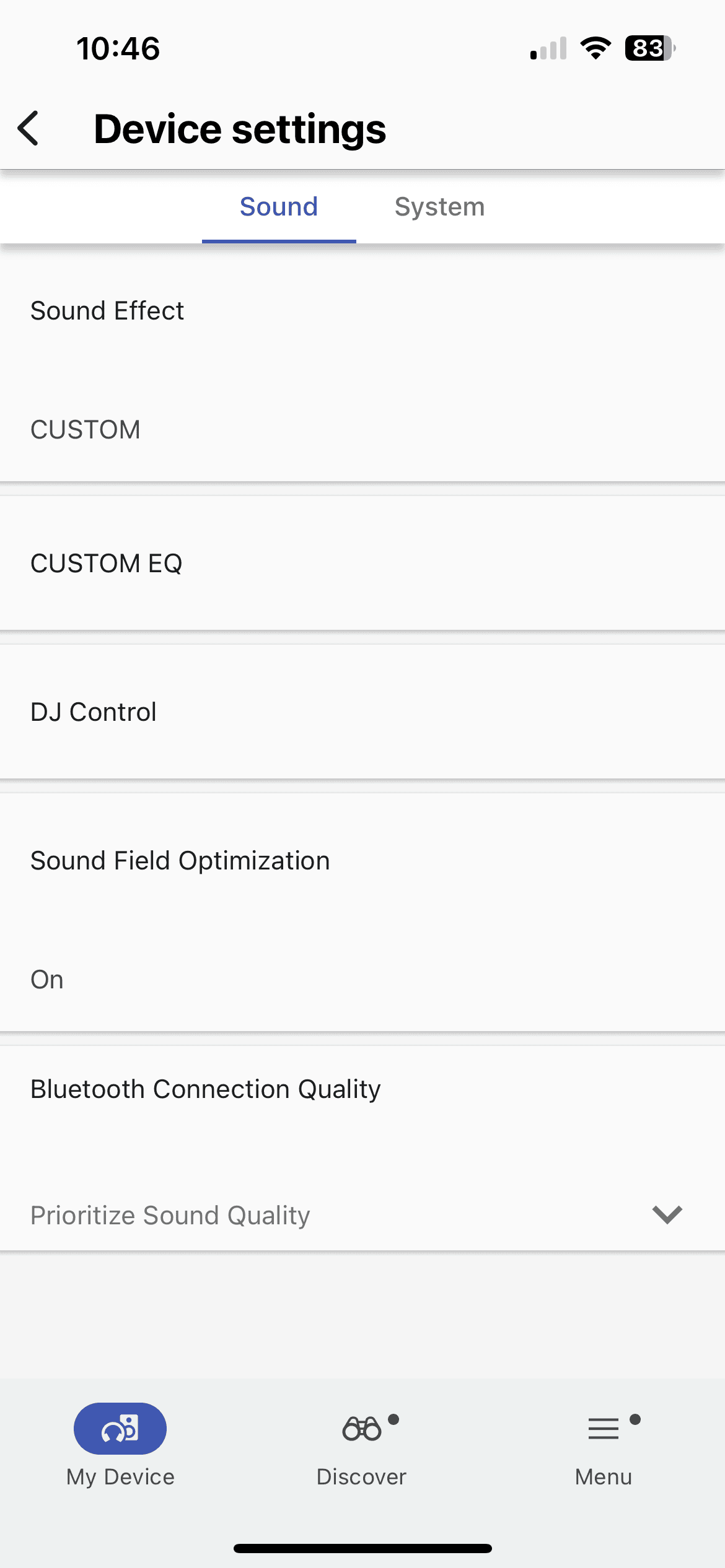Open the Sound Effect setting

tap(107, 311)
